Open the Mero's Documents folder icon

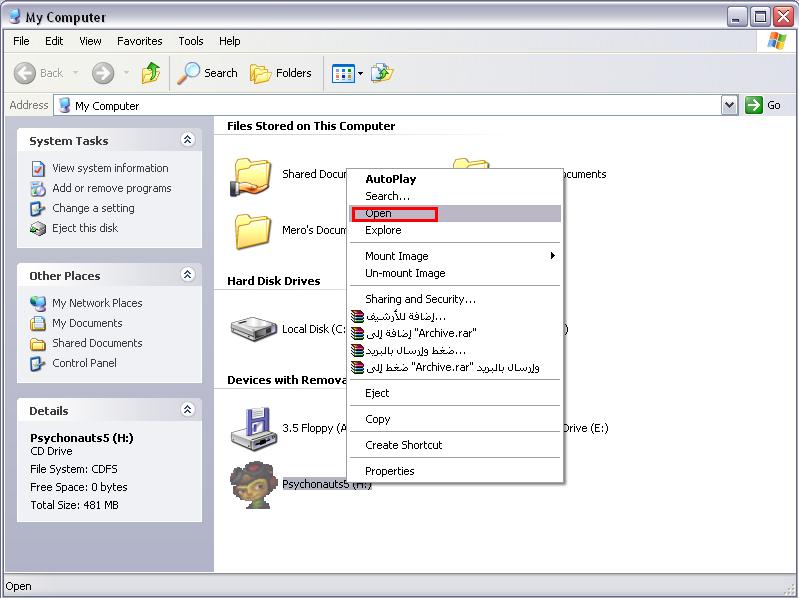(253, 230)
